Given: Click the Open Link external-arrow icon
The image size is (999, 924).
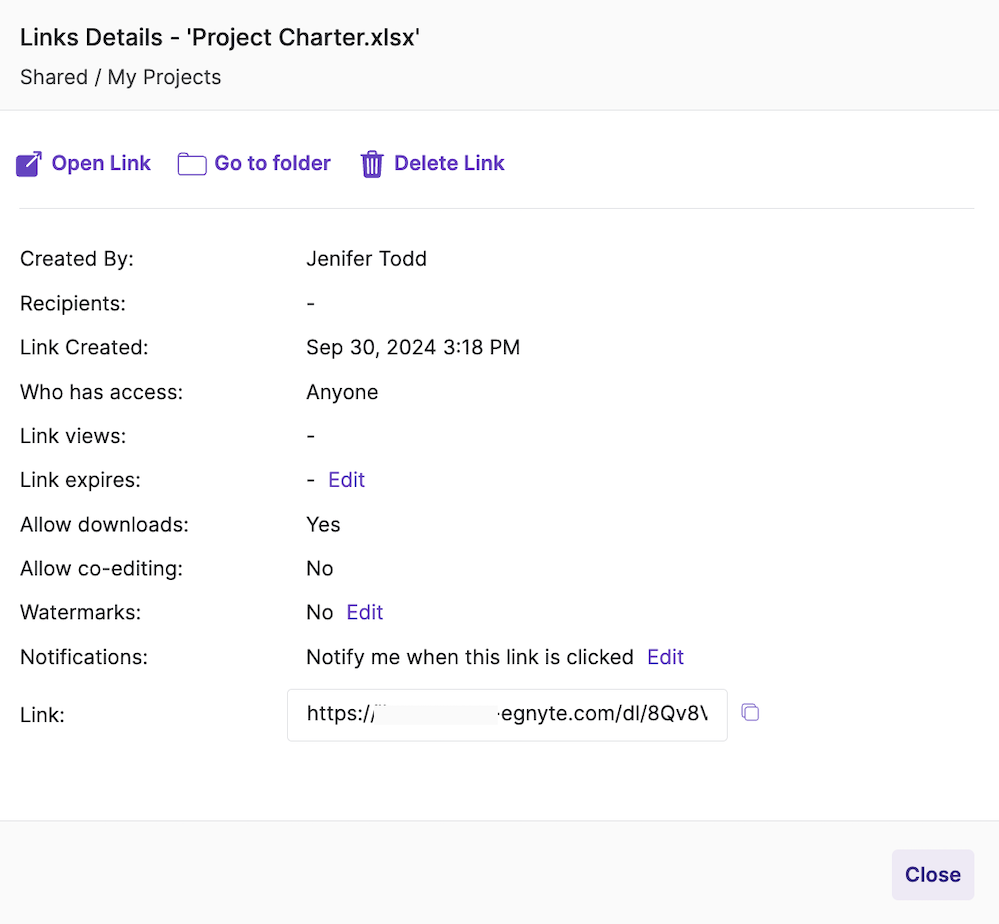Looking at the screenshot, I should point(29,164).
